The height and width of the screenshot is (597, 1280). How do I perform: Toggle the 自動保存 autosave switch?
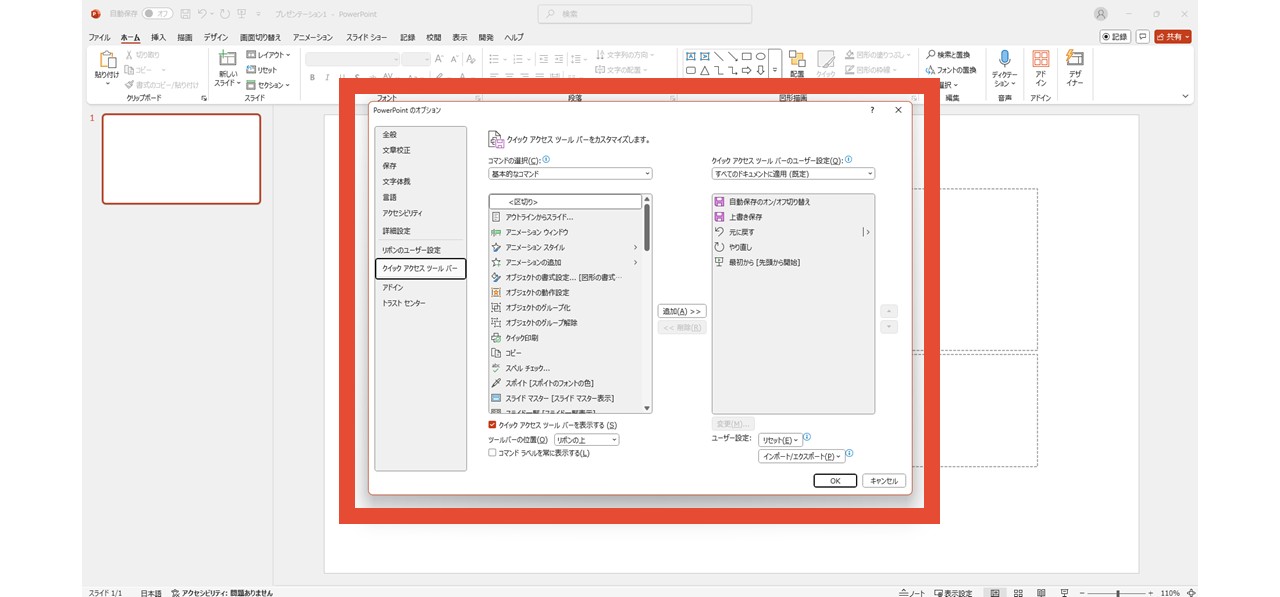click(x=157, y=14)
